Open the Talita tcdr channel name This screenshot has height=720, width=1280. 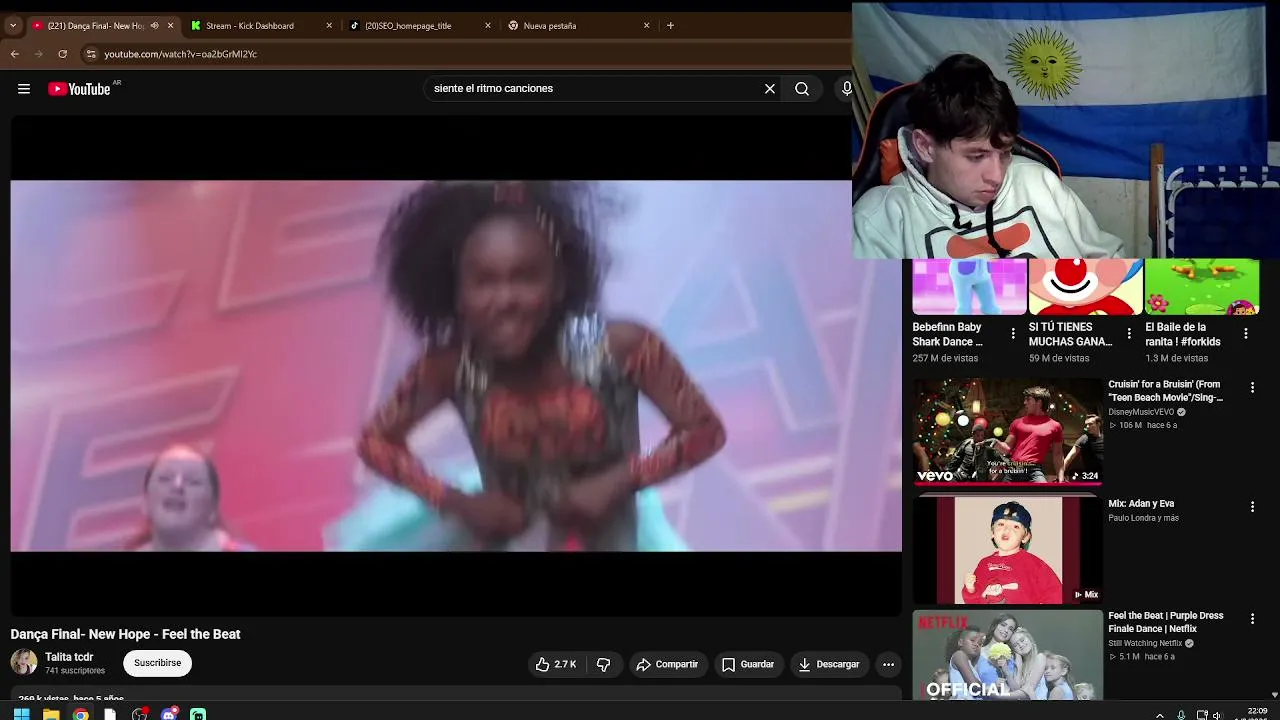click(x=69, y=657)
